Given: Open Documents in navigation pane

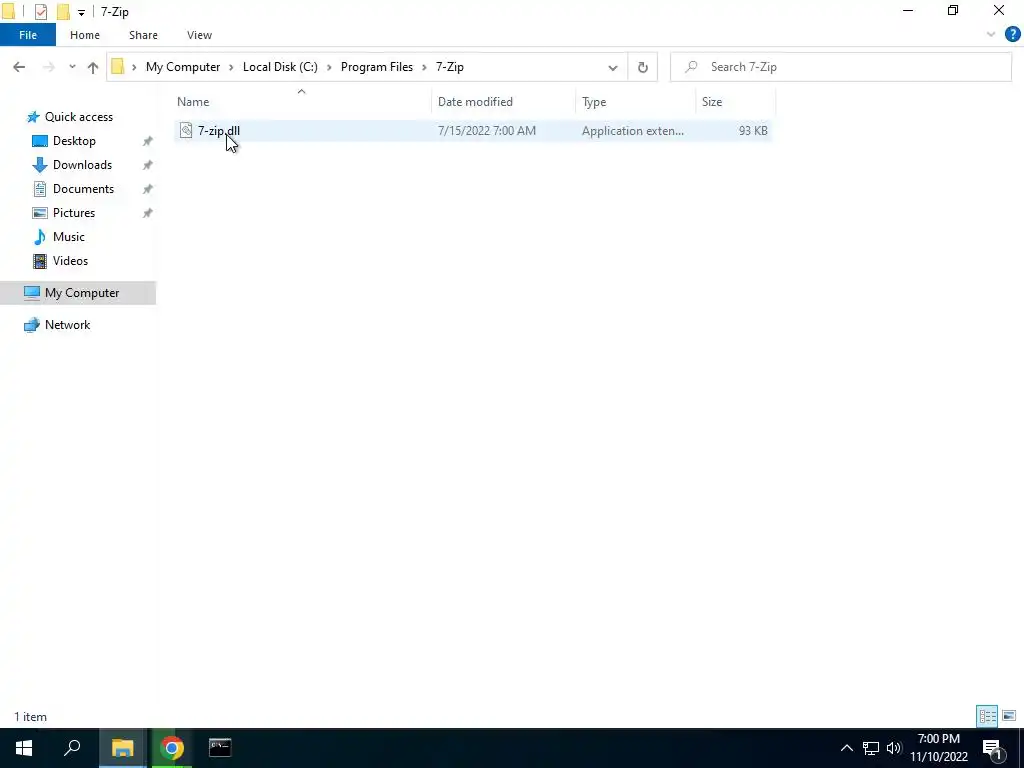Looking at the screenshot, I should (83, 189).
